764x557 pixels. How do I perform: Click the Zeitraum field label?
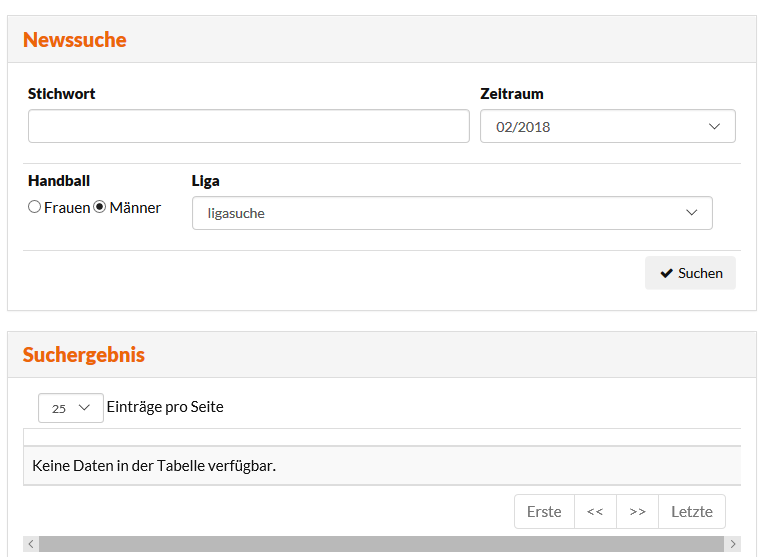point(512,94)
